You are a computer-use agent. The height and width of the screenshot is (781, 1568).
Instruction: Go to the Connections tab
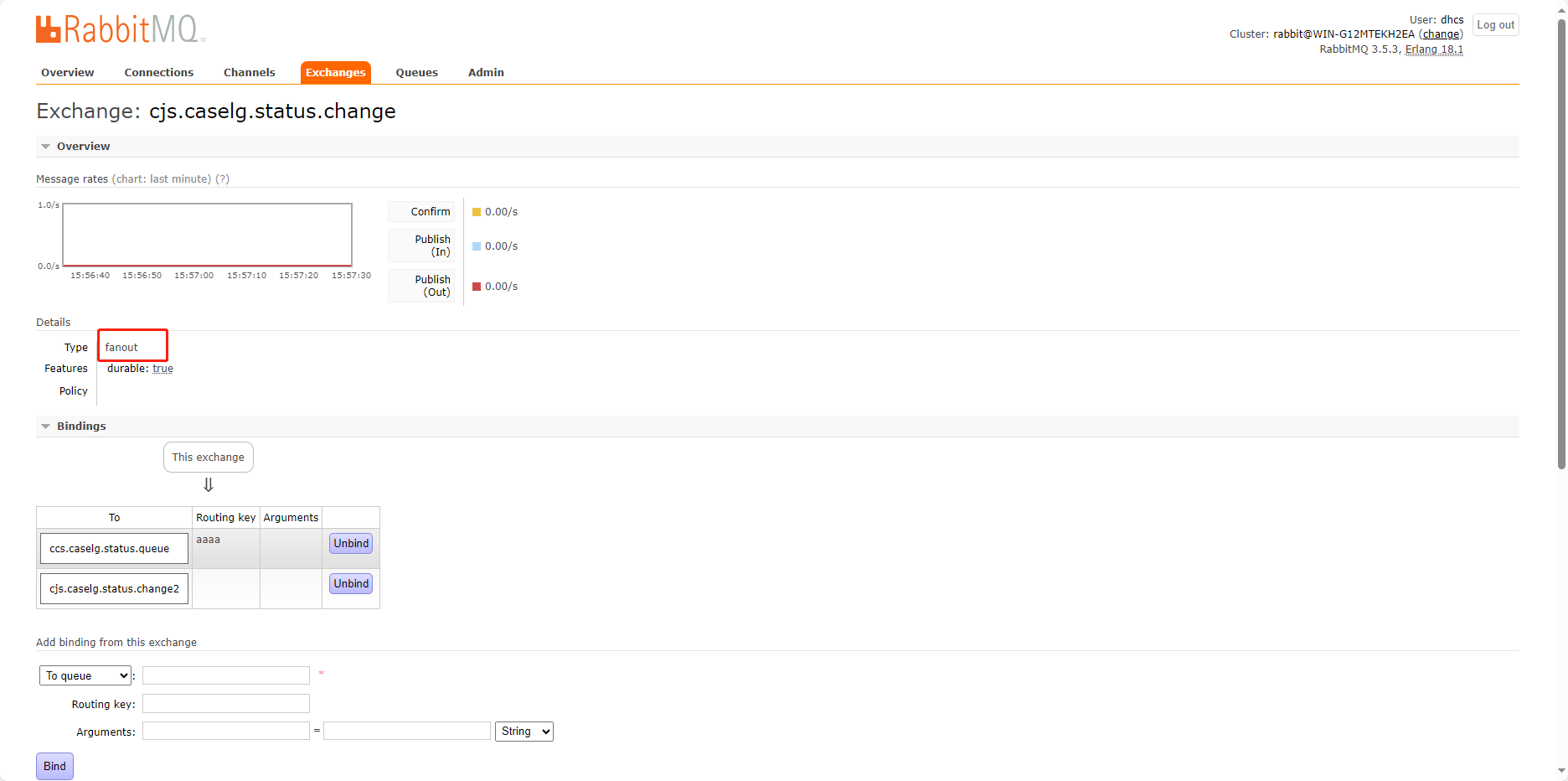tap(159, 73)
